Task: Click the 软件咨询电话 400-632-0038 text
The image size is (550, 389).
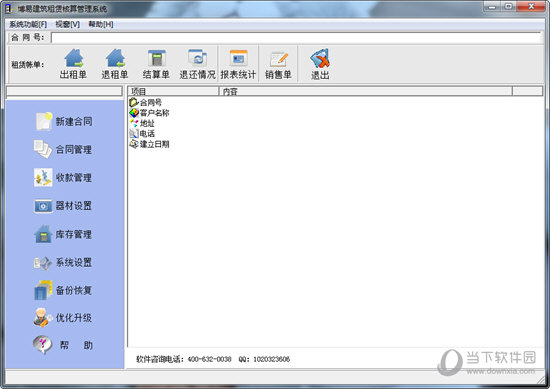Action: click(184, 359)
